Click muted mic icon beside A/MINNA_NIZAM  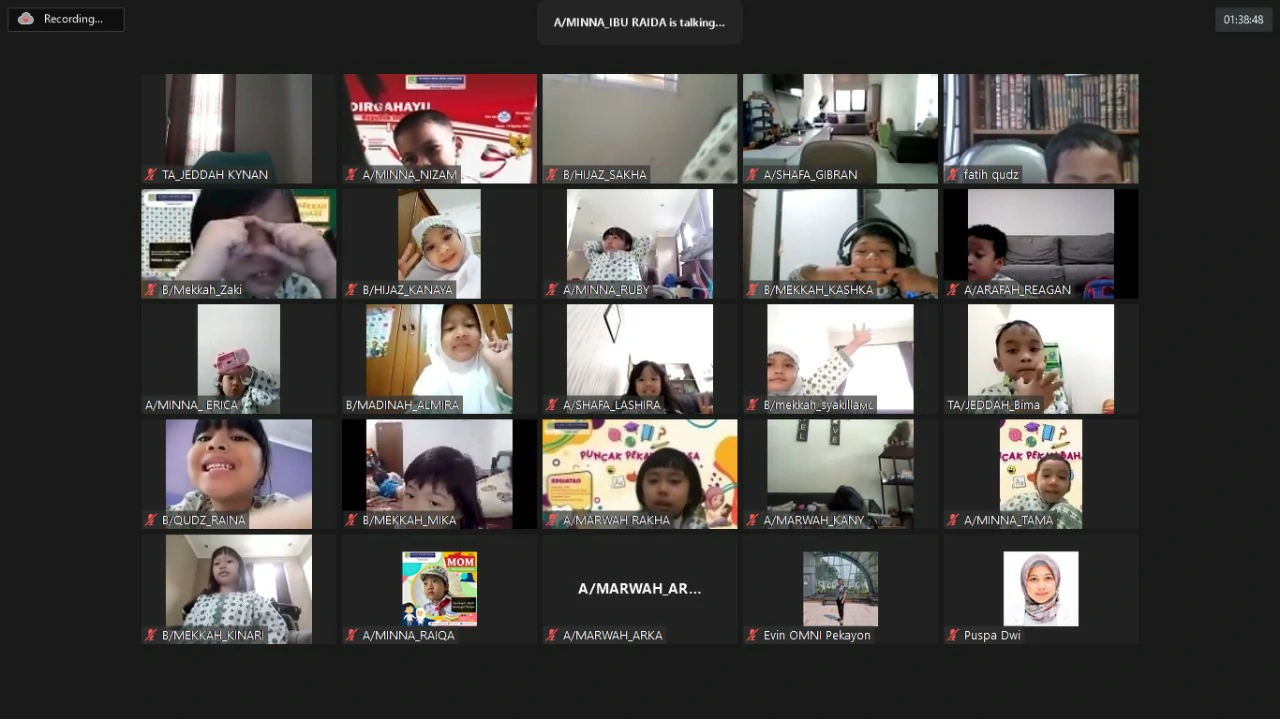click(352, 175)
